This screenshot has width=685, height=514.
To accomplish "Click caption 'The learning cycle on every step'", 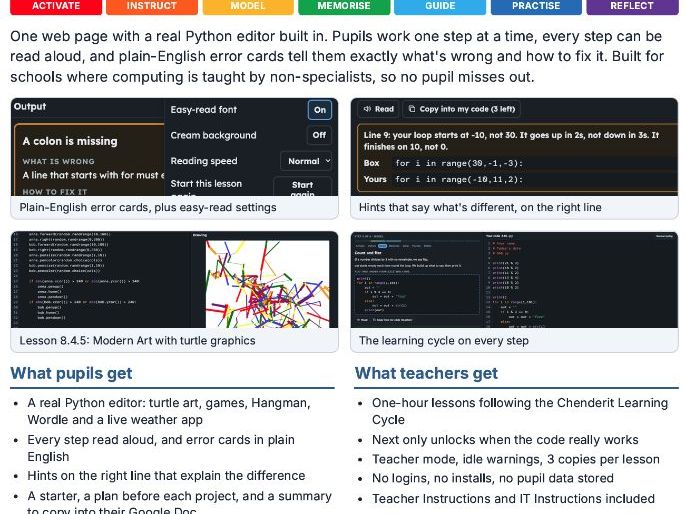I will (x=443, y=341).
